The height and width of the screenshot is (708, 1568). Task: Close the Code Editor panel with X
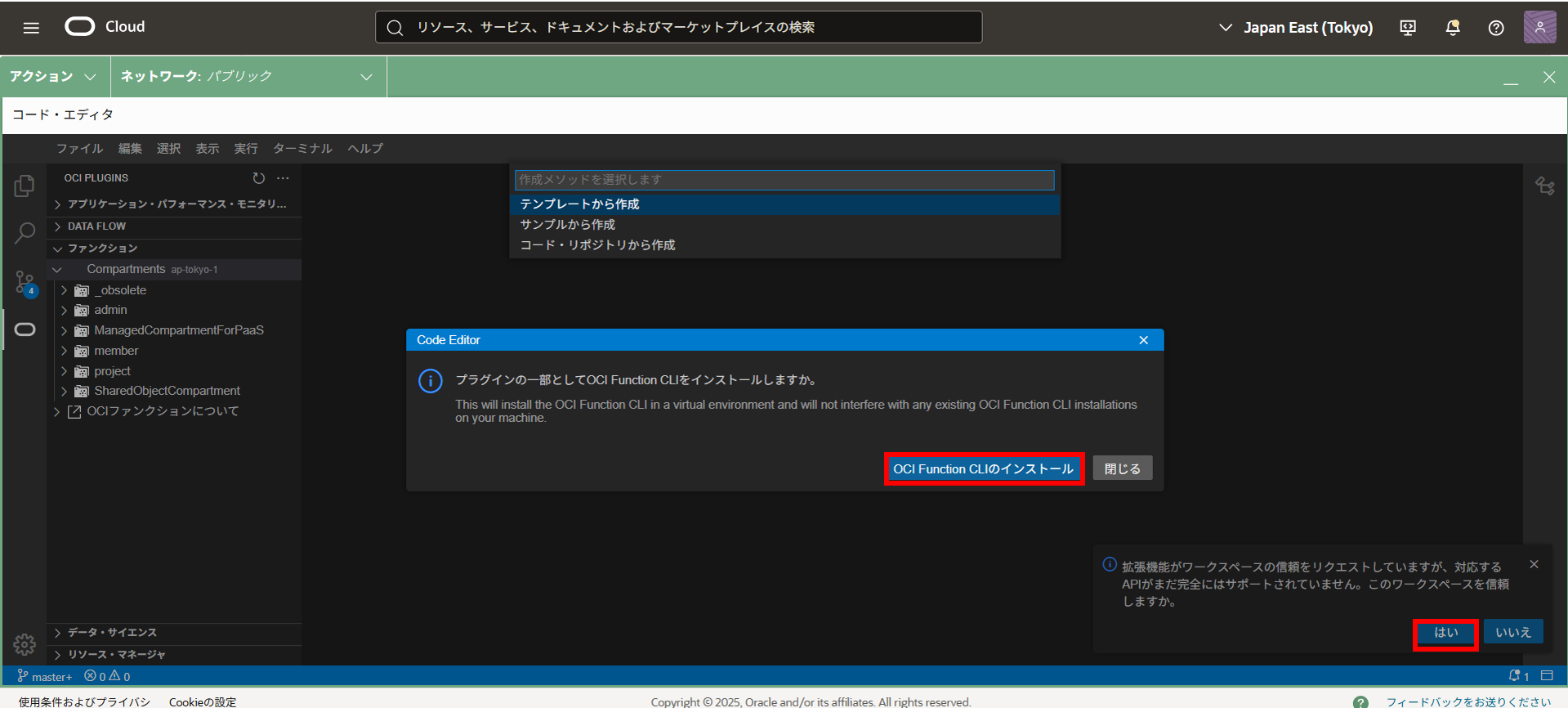pos(1549,77)
